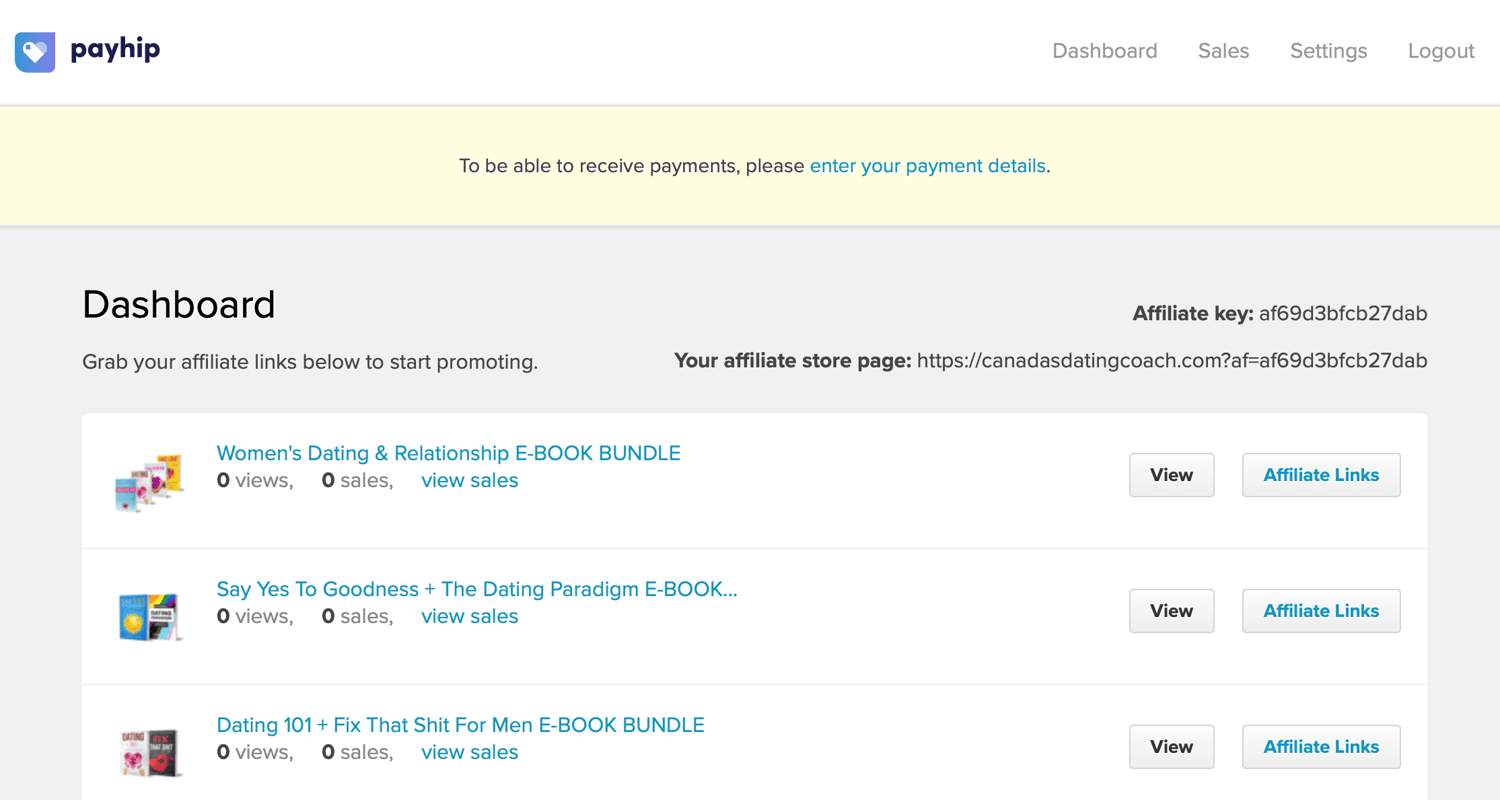Log out using the Logout link
Screen dimensions: 1500x800
[x=1441, y=51]
